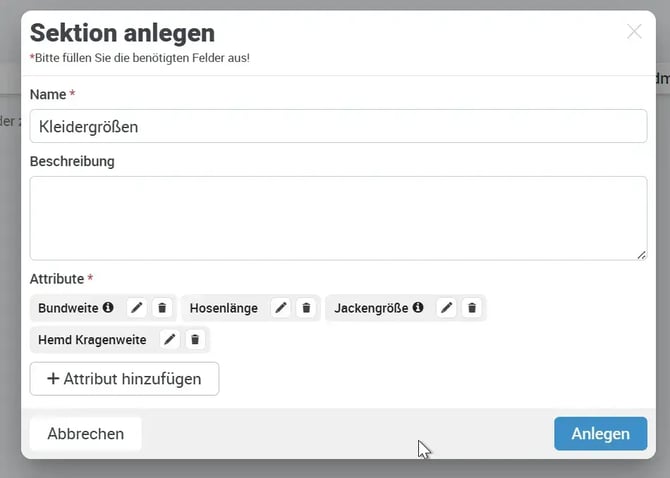670x478 pixels.
Task: Show info for the Bundweite attribute
Action: click(x=108, y=308)
